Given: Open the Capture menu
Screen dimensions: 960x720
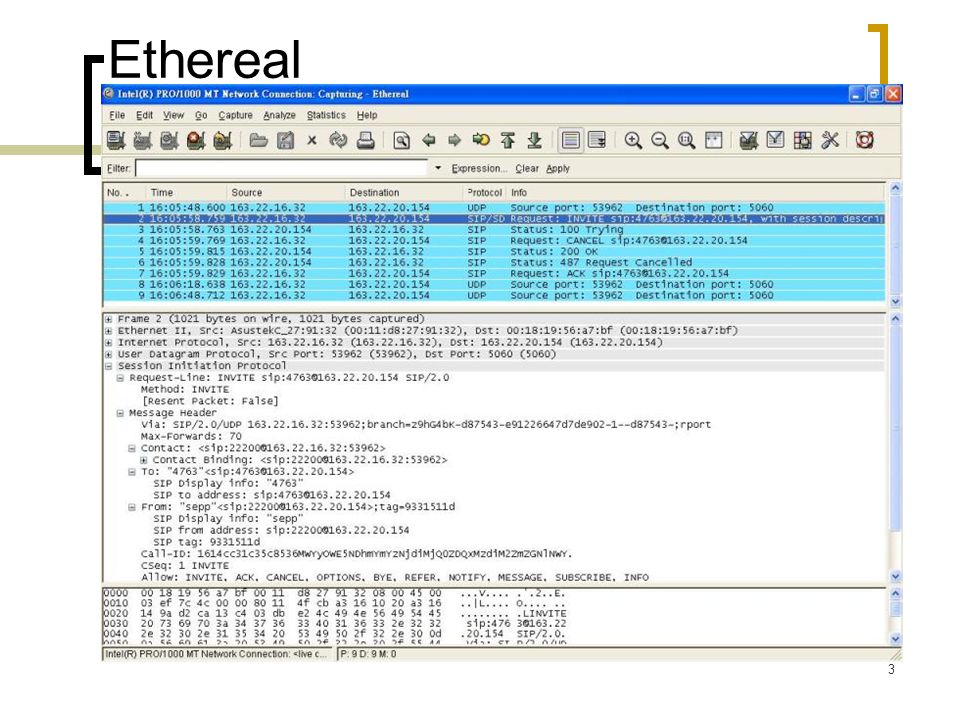Looking at the screenshot, I should pos(236,115).
